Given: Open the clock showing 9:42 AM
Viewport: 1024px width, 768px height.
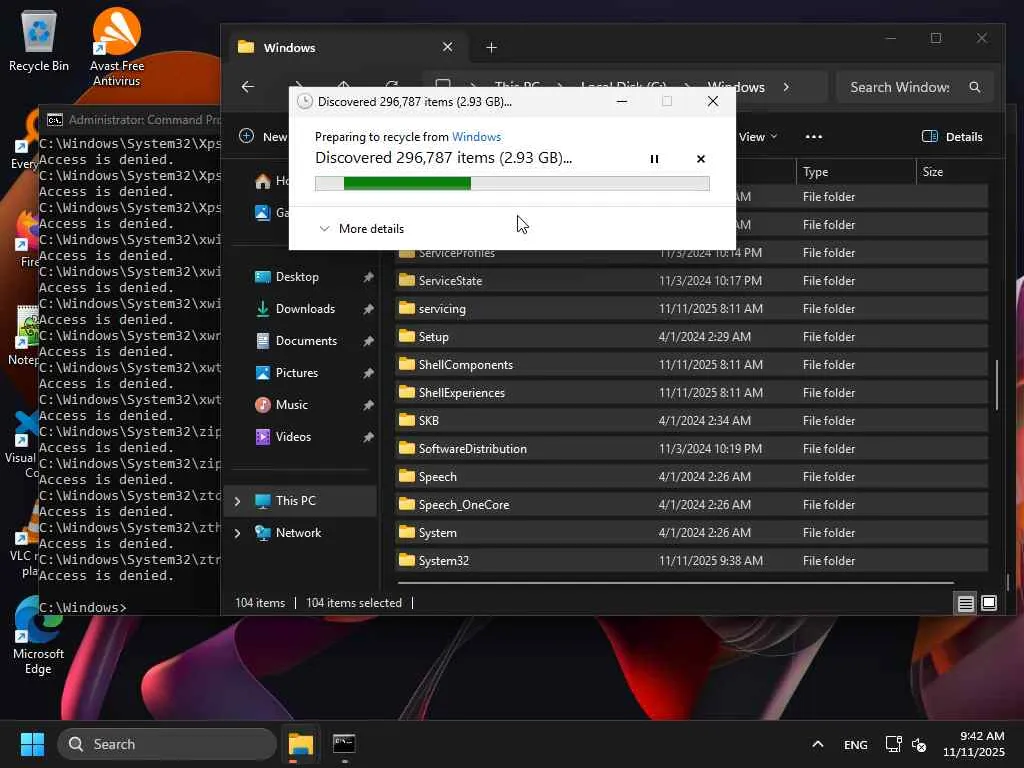Looking at the screenshot, I should (974, 744).
